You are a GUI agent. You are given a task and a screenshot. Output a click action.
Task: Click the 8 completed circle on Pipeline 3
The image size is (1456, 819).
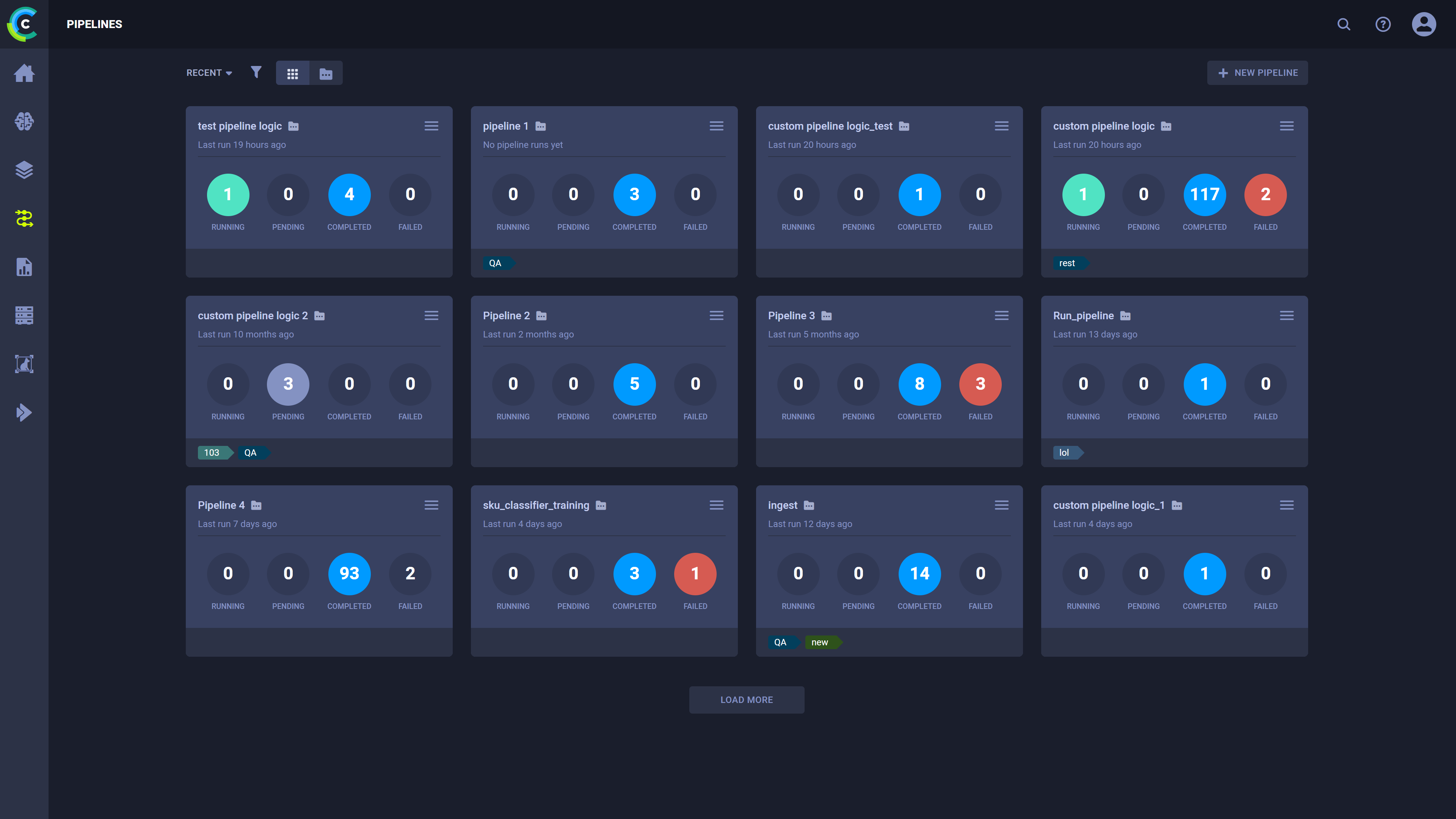(x=919, y=384)
